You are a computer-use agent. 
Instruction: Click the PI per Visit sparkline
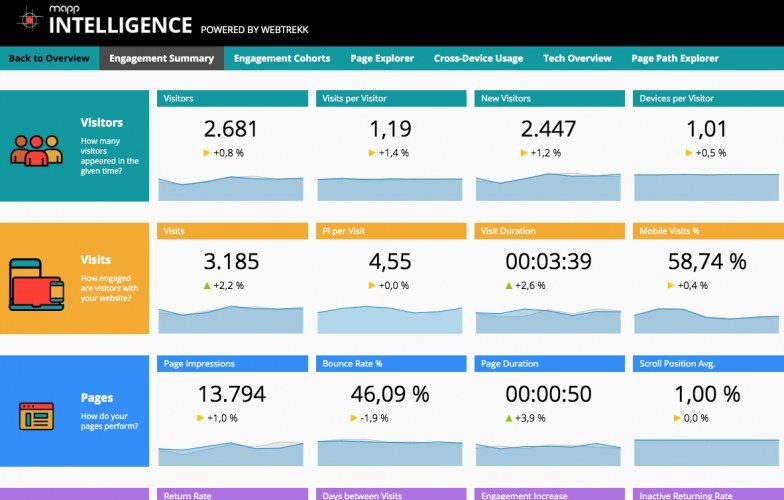click(x=390, y=320)
